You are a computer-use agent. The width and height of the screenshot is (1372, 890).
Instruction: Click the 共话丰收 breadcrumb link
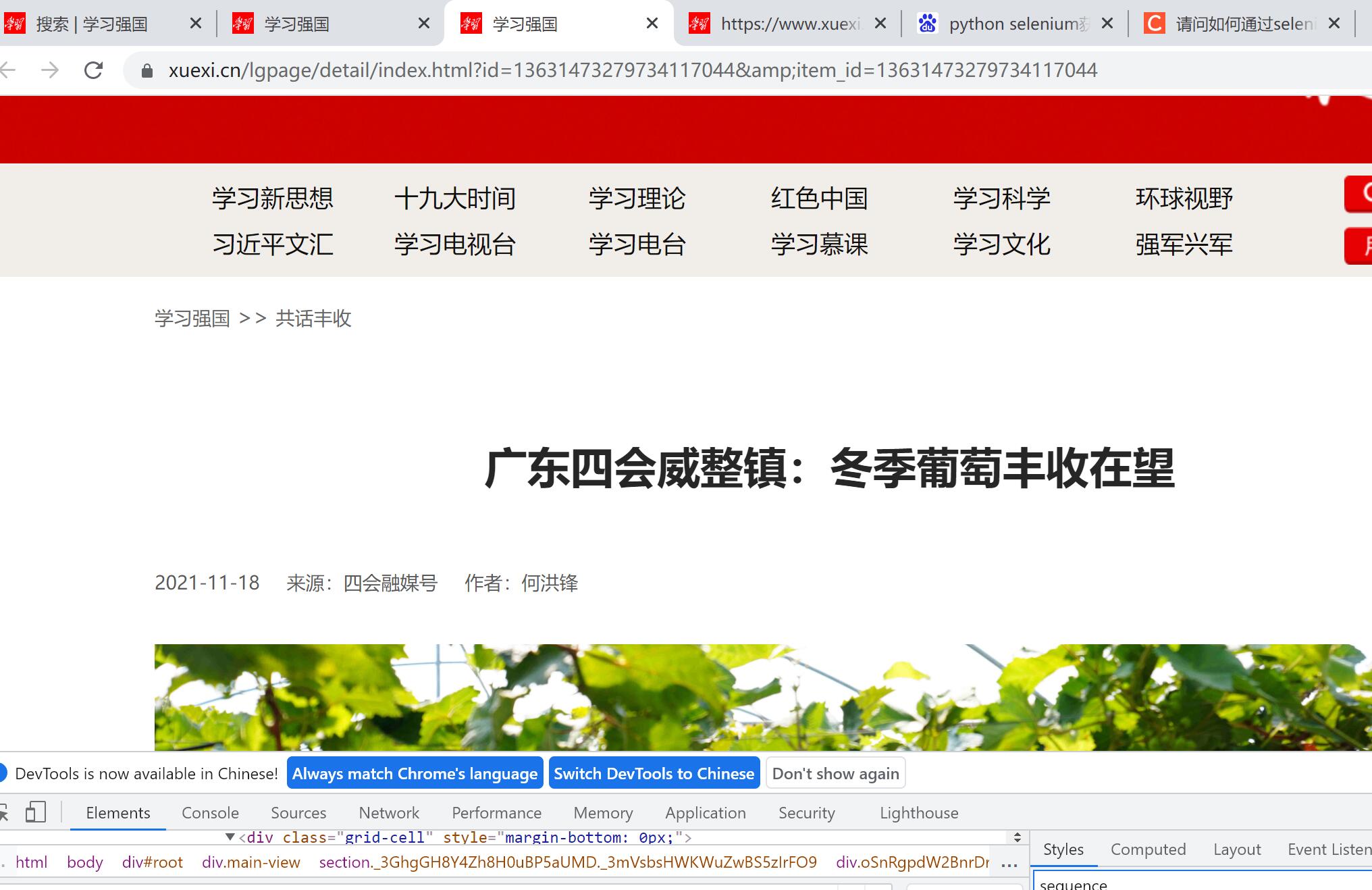pyautogui.click(x=313, y=318)
